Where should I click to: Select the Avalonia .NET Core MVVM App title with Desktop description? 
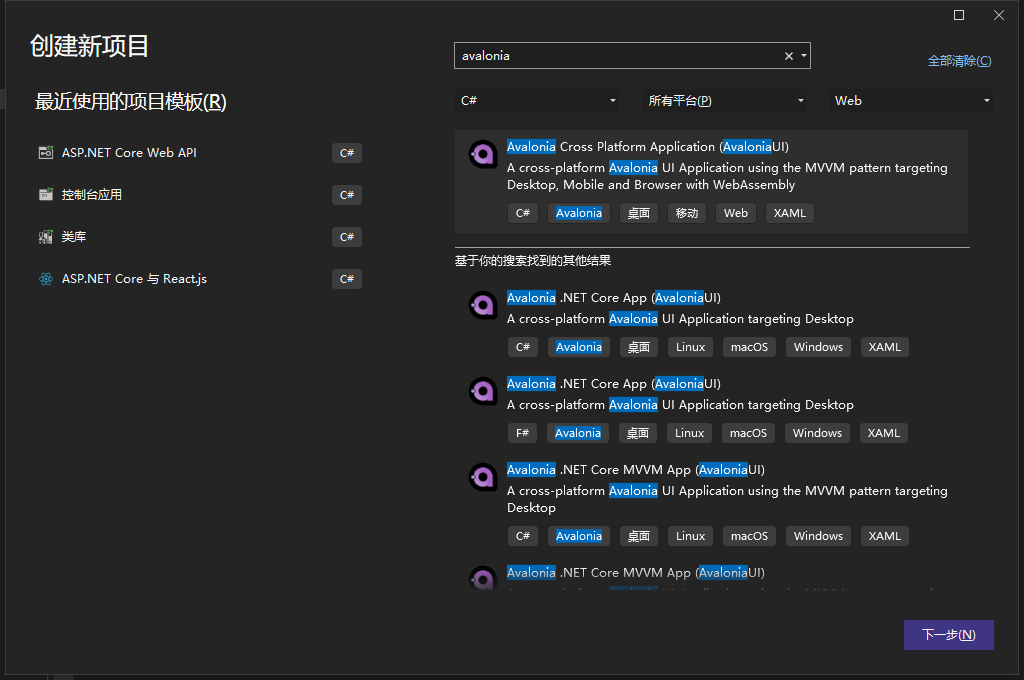[x=635, y=470]
